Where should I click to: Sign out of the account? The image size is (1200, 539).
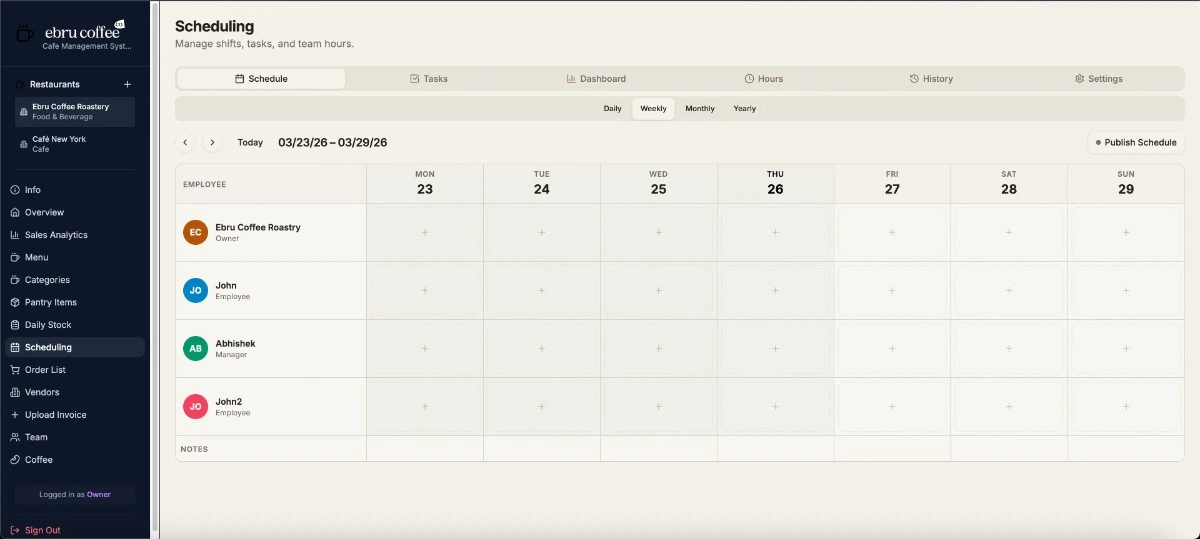click(x=36, y=530)
